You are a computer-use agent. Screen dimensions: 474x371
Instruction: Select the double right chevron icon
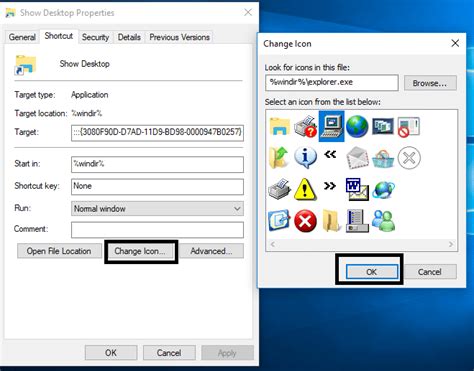pos(330,186)
